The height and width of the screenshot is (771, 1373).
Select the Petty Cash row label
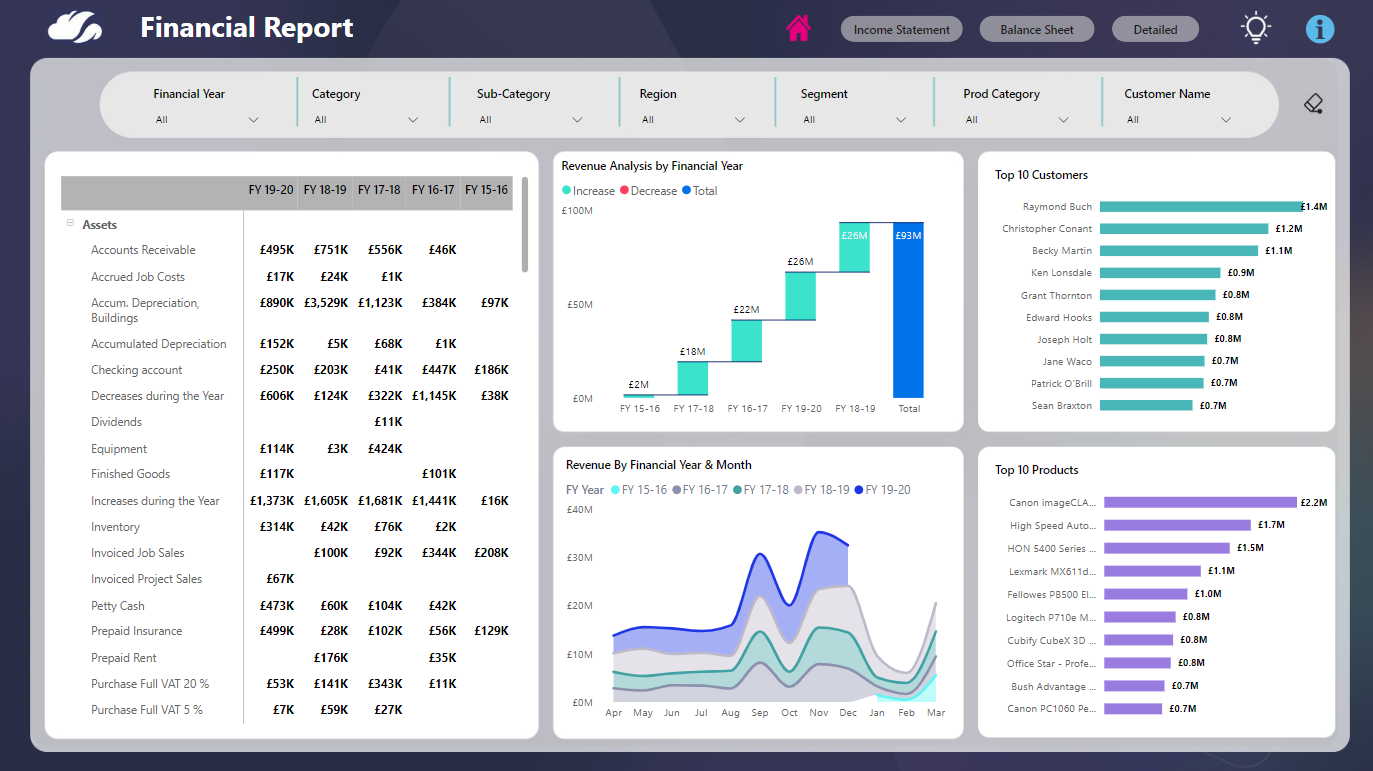click(x=118, y=606)
